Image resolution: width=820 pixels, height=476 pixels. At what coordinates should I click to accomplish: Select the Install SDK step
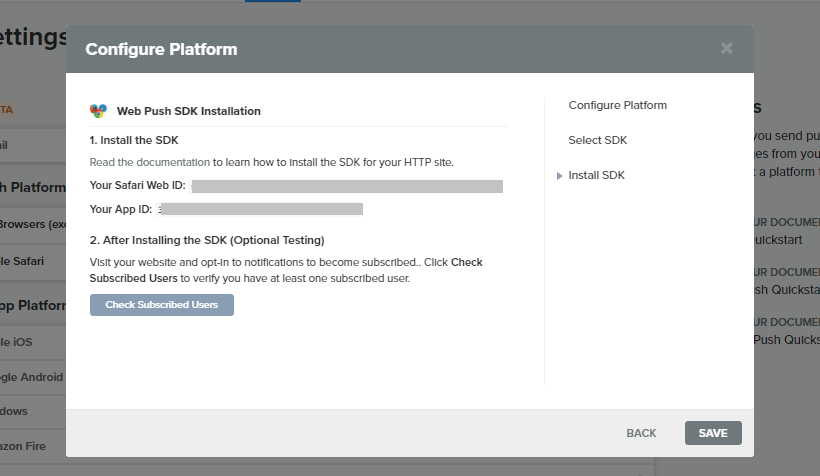tap(596, 175)
